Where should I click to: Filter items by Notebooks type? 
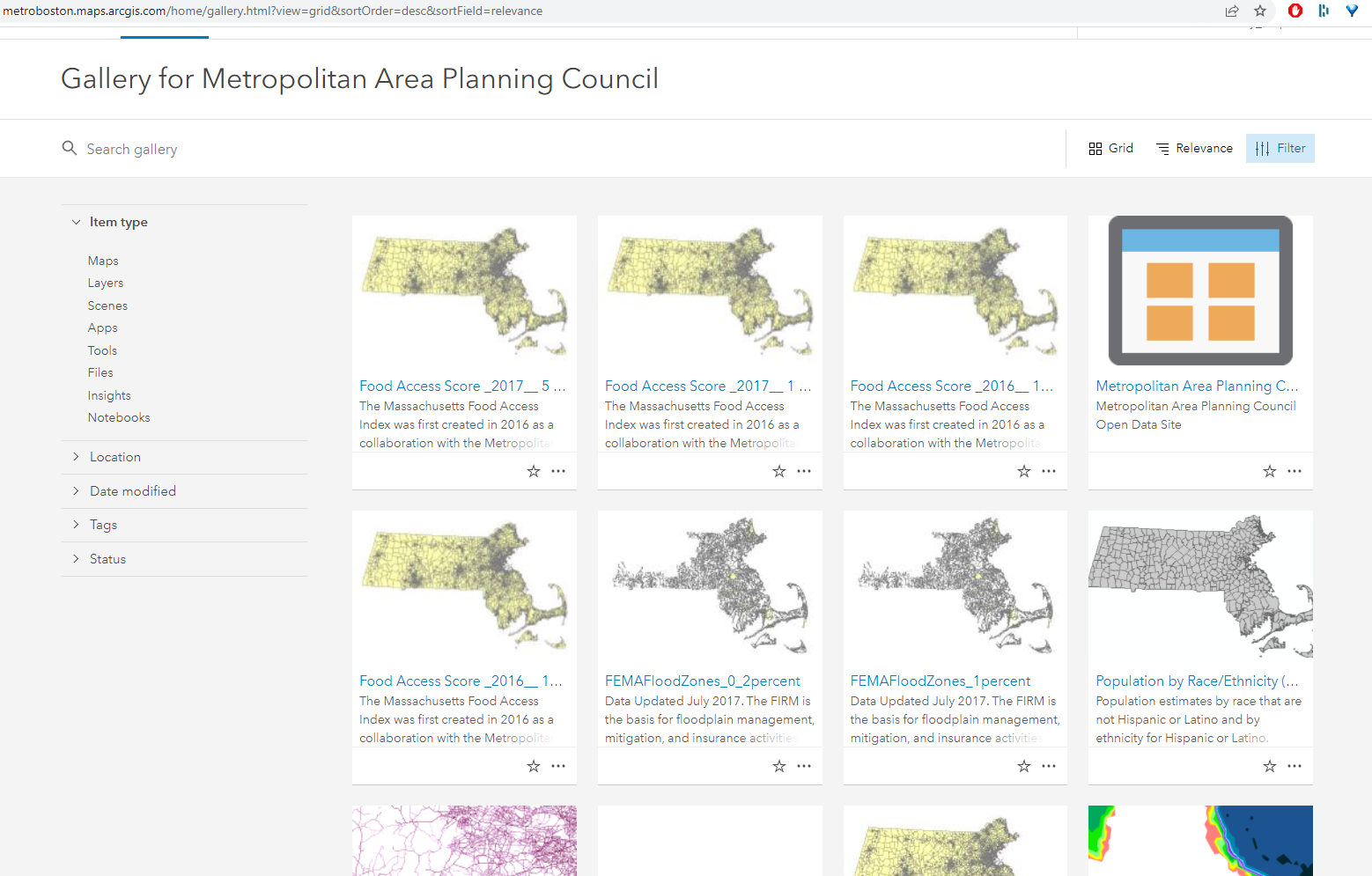tap(119, 417)
